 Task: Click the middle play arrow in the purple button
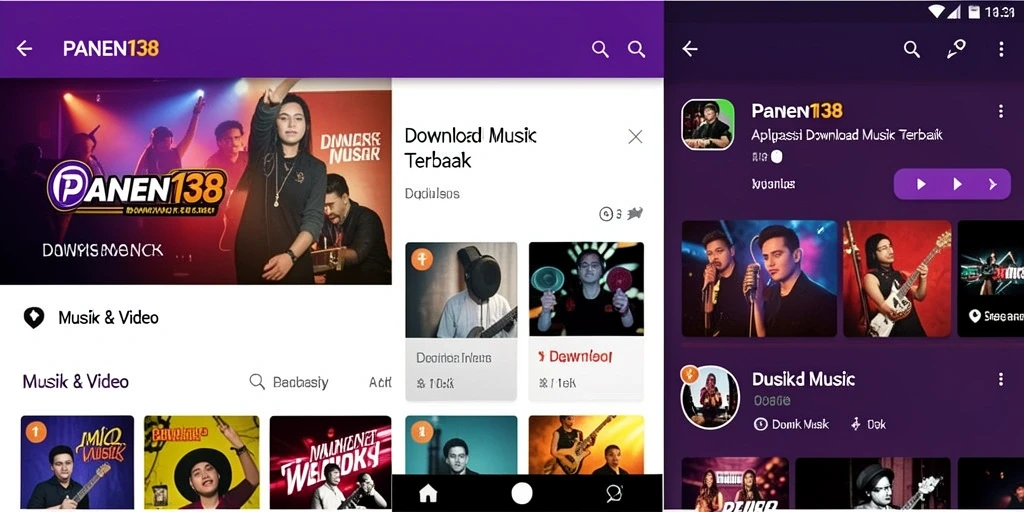pyautogui.click(x=957, y=184)
